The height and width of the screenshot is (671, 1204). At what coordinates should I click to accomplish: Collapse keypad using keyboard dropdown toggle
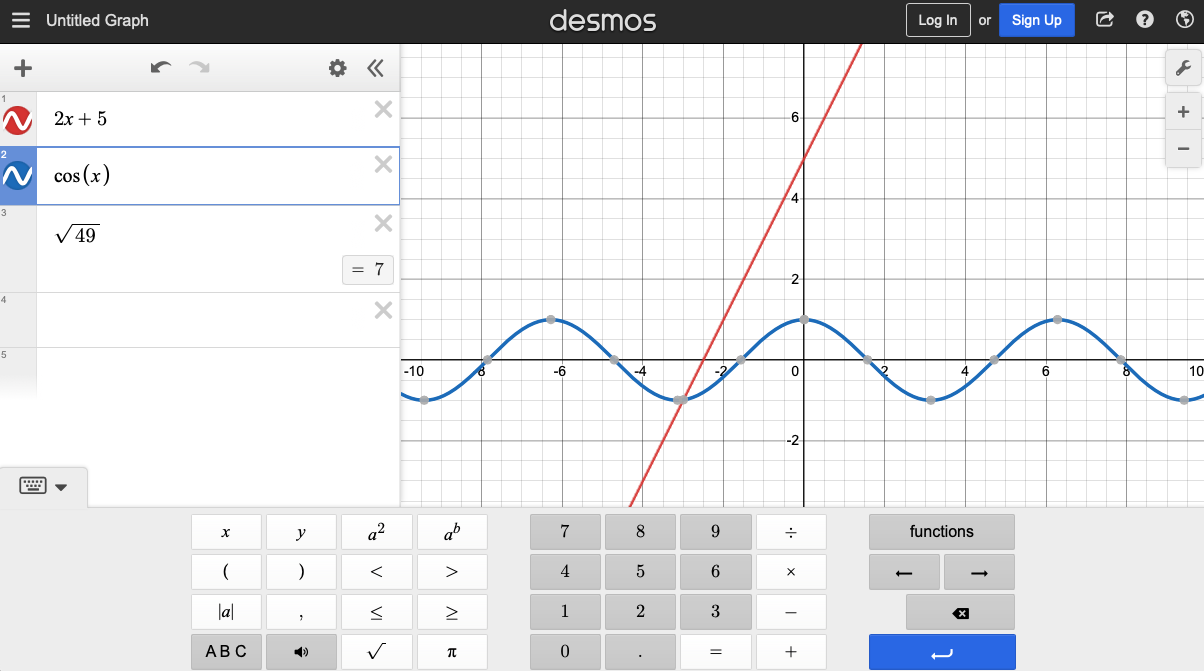(x=44, y=487)
